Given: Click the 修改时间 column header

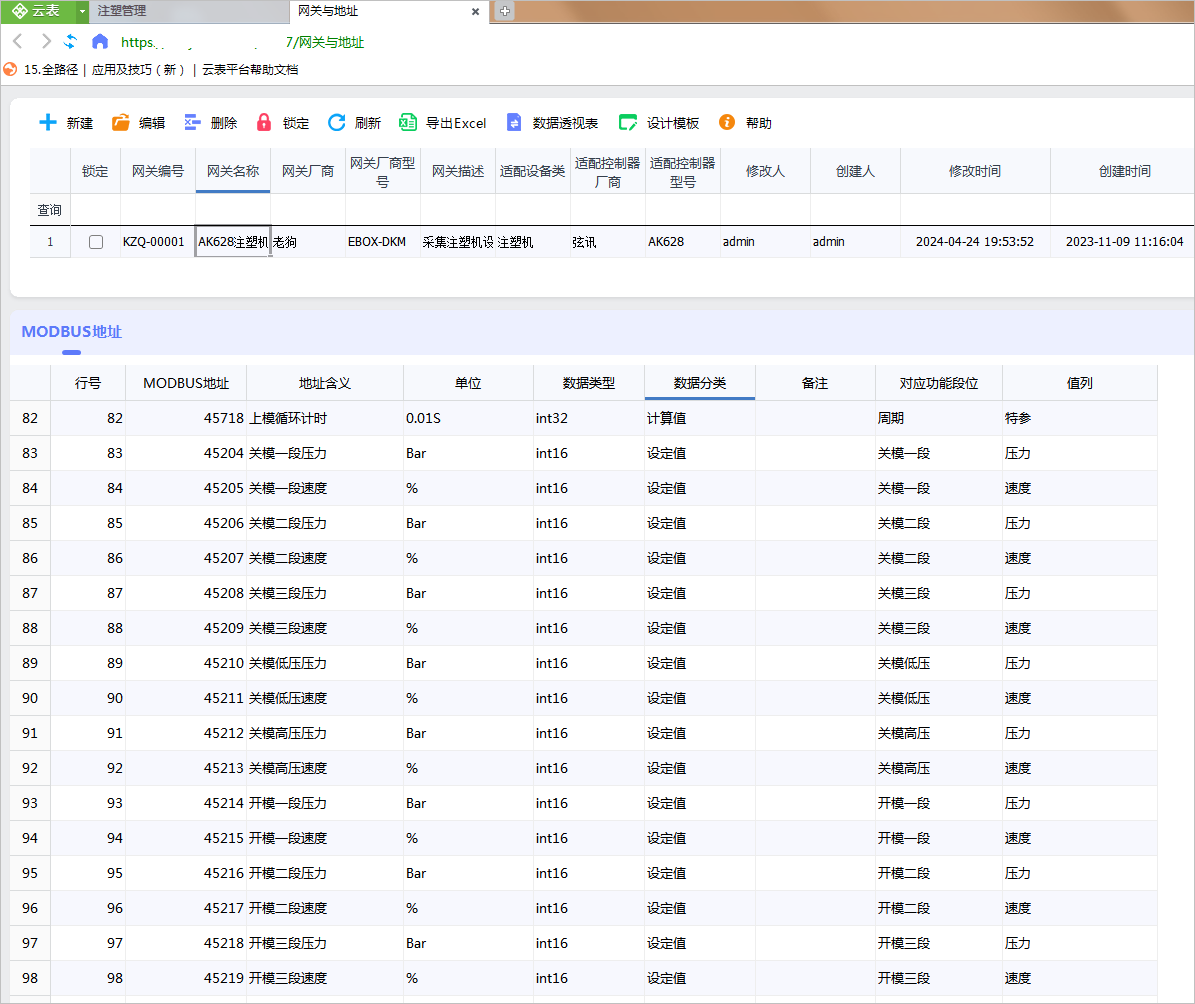Looking at the screenshot, I should point(975,171).
